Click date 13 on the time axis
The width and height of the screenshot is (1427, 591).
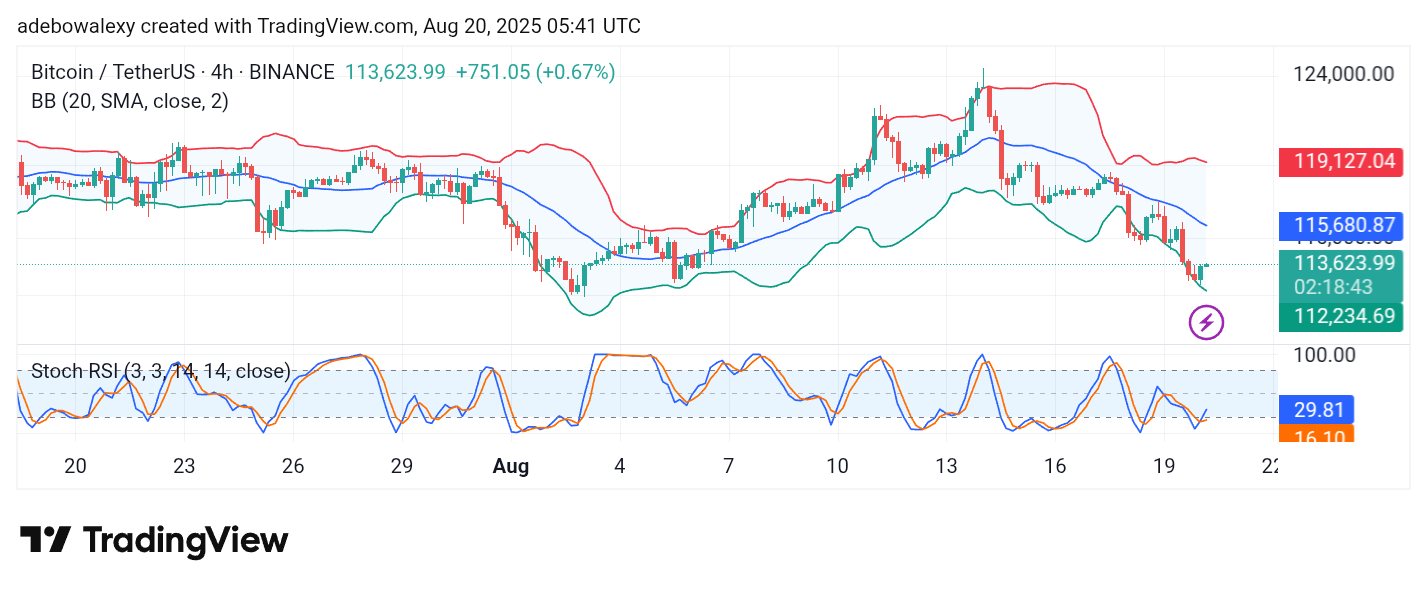point(946,466)
